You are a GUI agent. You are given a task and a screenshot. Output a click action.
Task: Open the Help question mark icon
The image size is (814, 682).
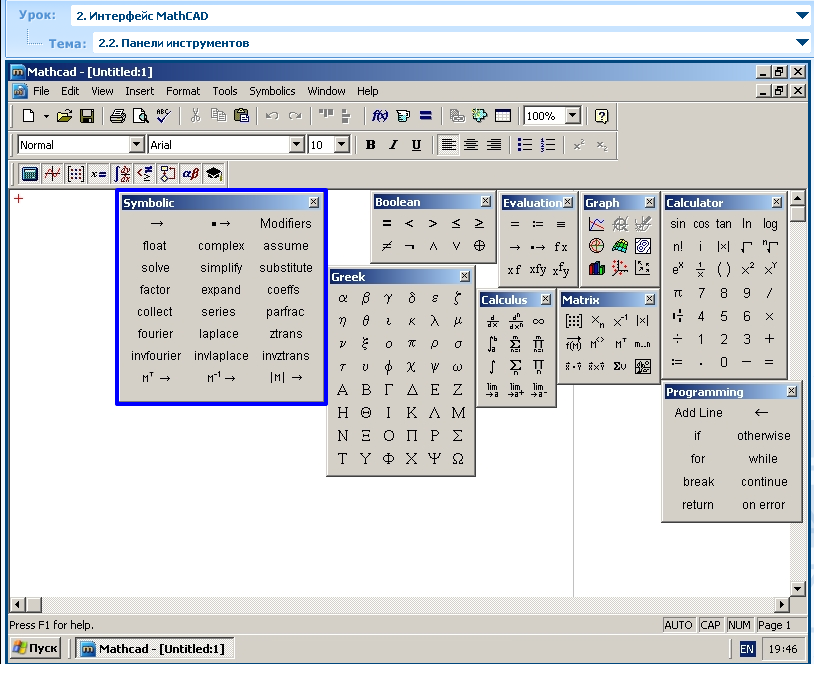[601, 116]
